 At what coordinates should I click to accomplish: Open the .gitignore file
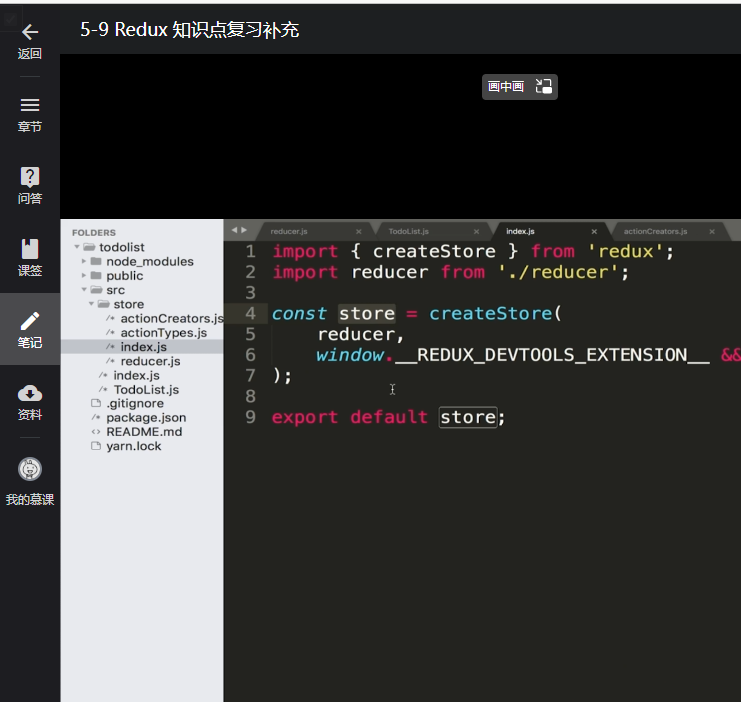[x=135, y=403]
